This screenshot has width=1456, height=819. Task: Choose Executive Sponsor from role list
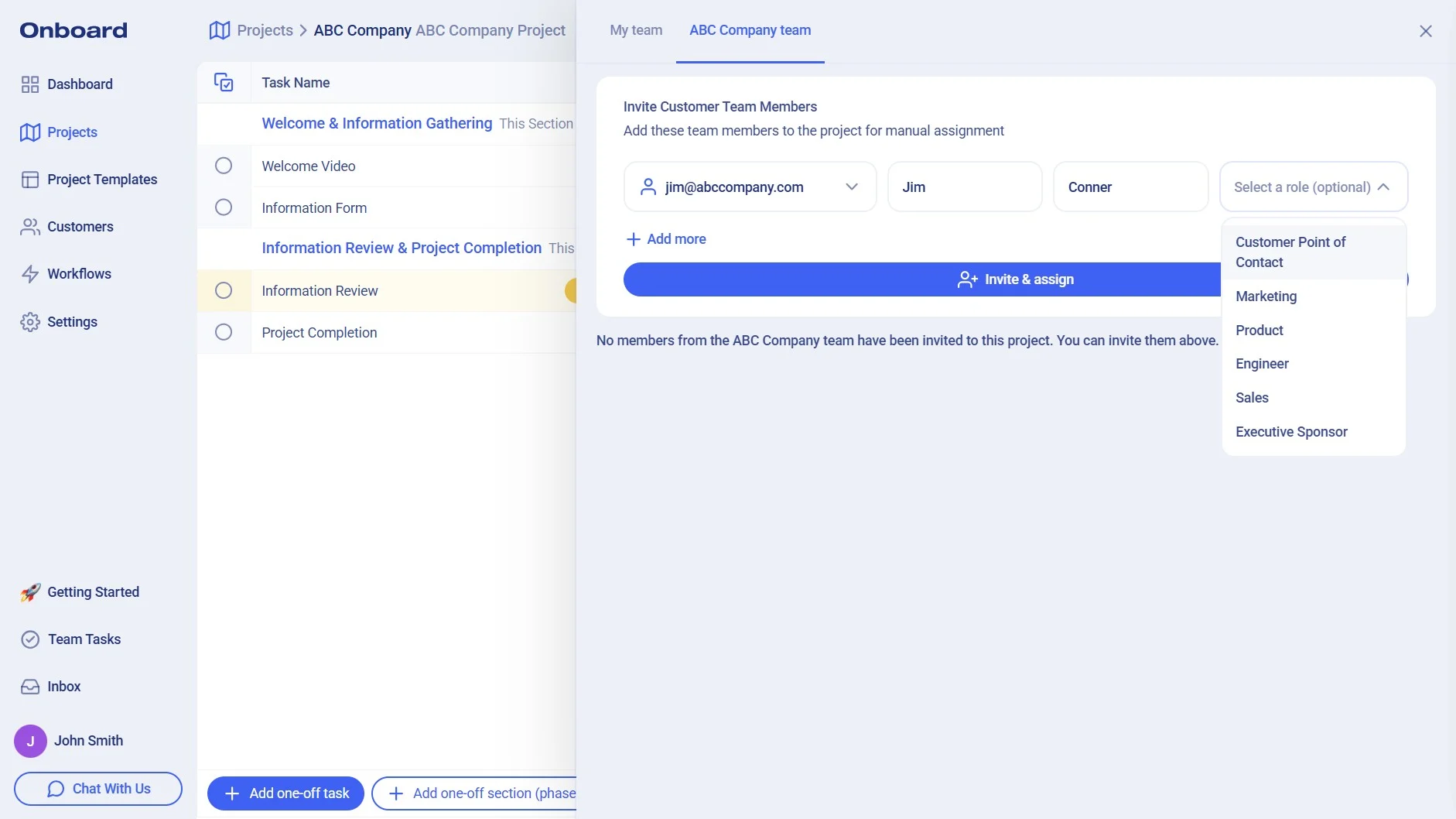click(x=1291, y=432)
